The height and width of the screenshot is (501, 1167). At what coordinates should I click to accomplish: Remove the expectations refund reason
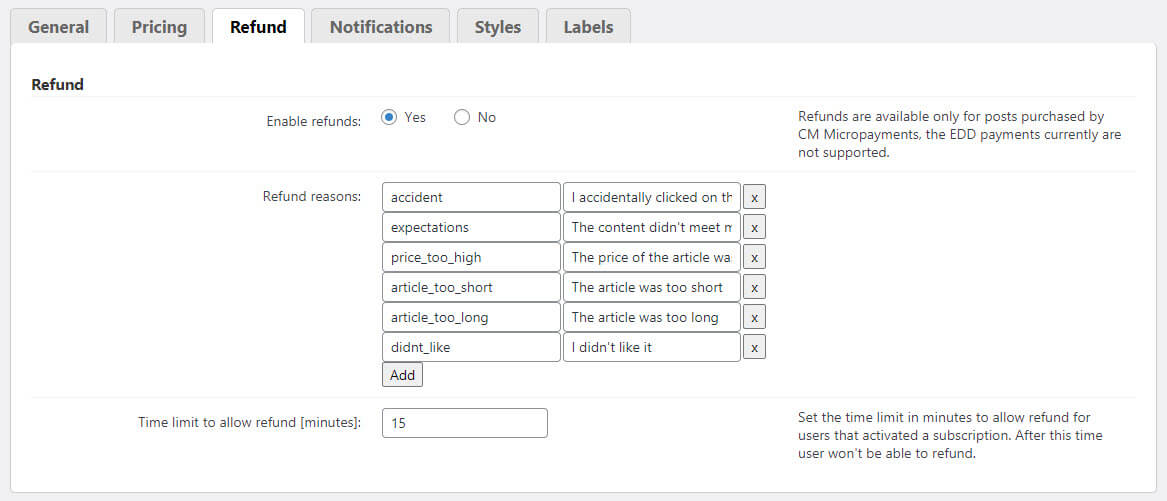(x=754, y=227)
